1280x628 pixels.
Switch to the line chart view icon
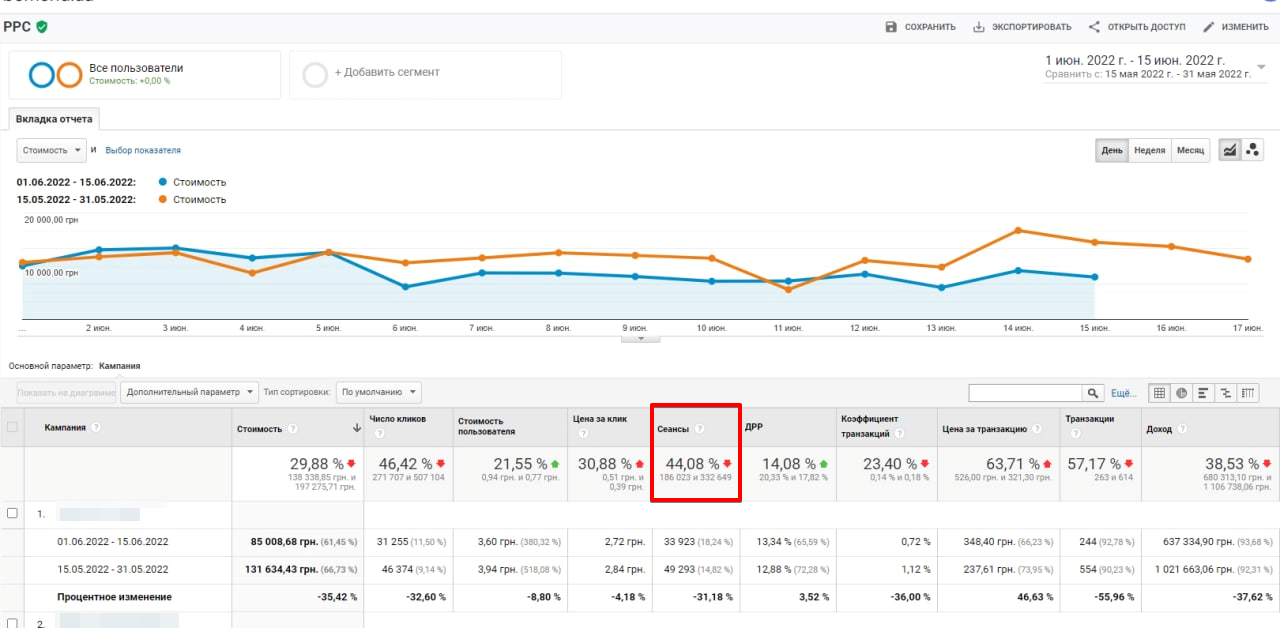click(x=1230, y=150)
